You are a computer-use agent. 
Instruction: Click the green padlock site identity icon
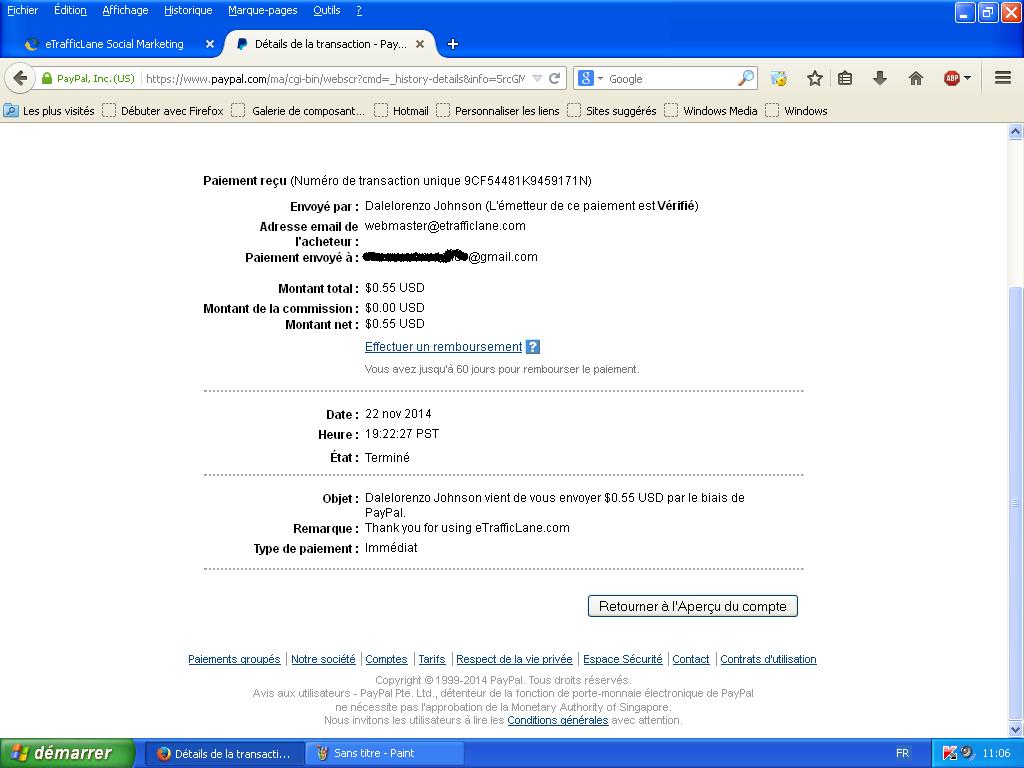pyautogui.click(x=46, y=78)
